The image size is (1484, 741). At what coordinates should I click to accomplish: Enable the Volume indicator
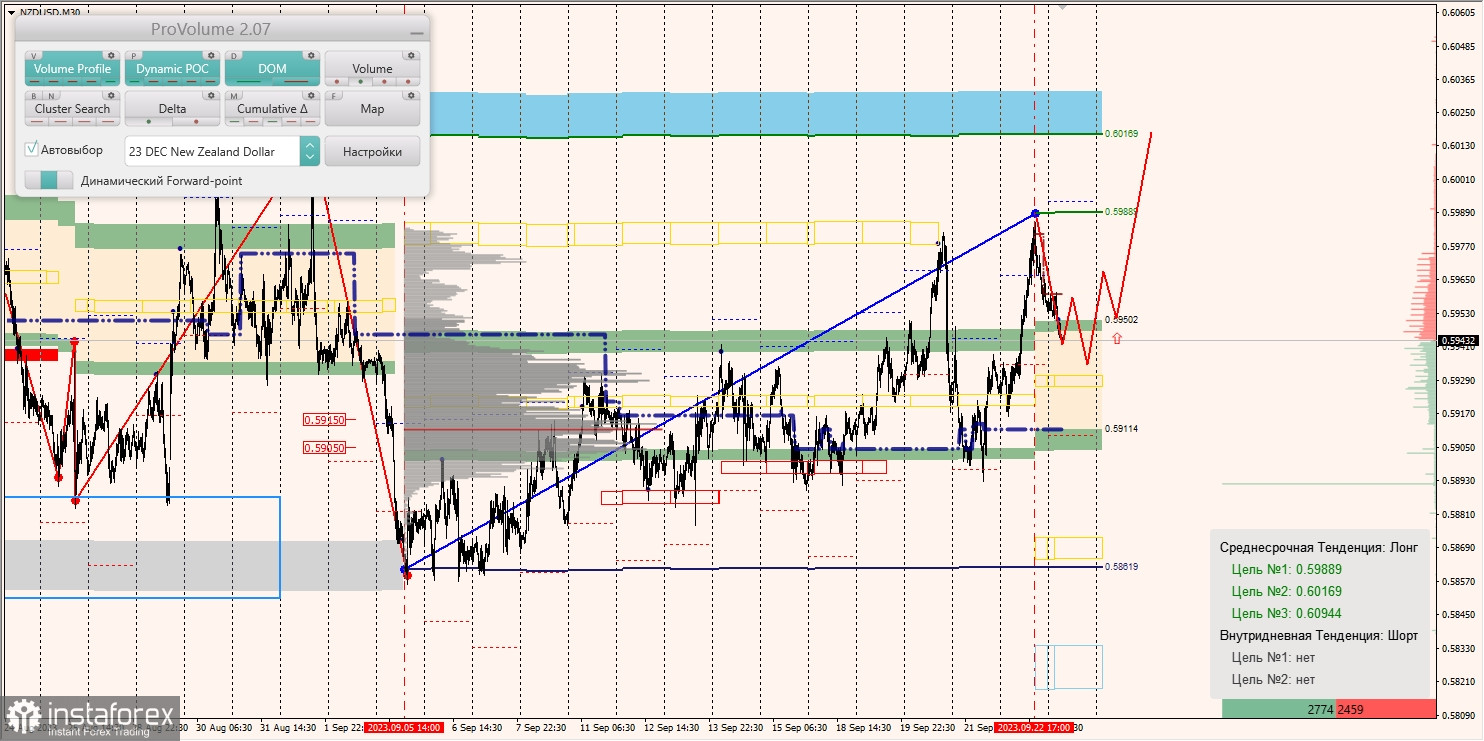point(372,69)
